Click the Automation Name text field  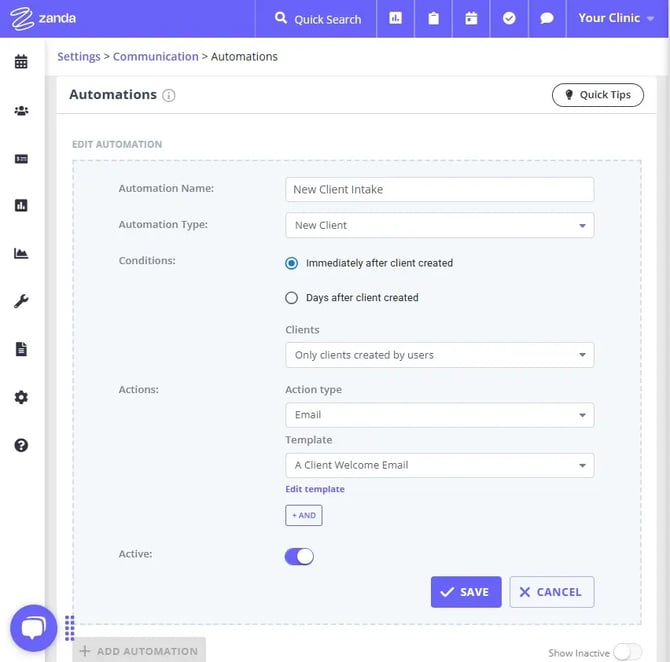pos(439,189)
